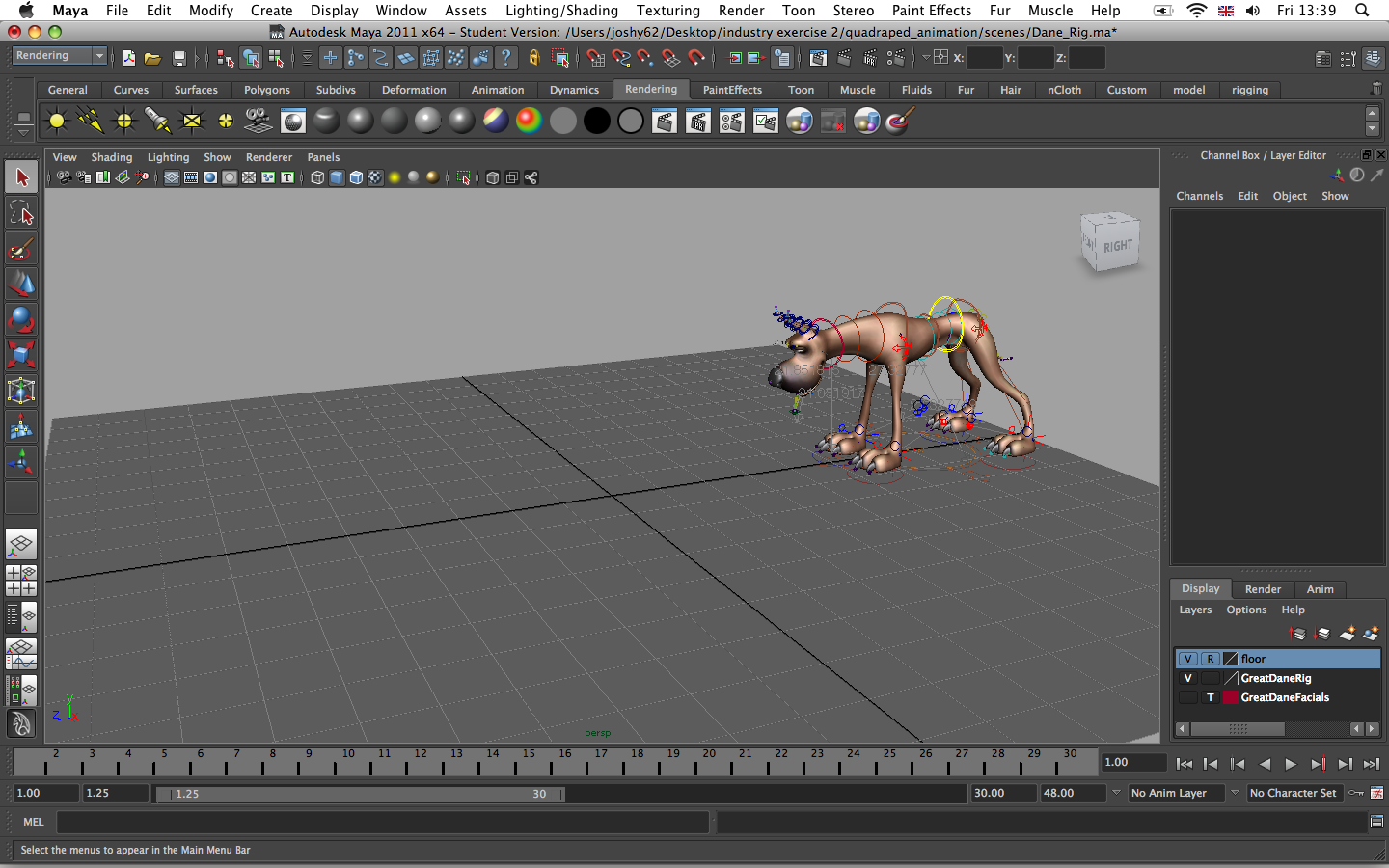Switch to the Polygons shelf tab
Screen dimensions: 1389x868
[x=267, y=90]
